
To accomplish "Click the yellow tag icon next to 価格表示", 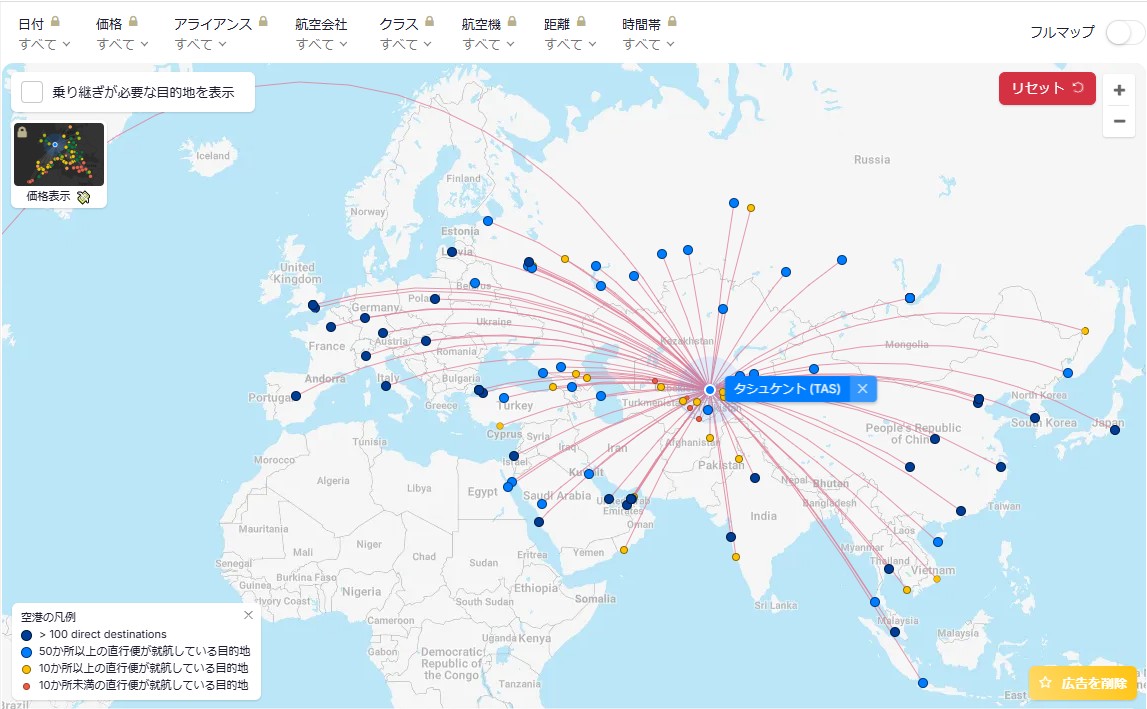I will click(83, 197).
